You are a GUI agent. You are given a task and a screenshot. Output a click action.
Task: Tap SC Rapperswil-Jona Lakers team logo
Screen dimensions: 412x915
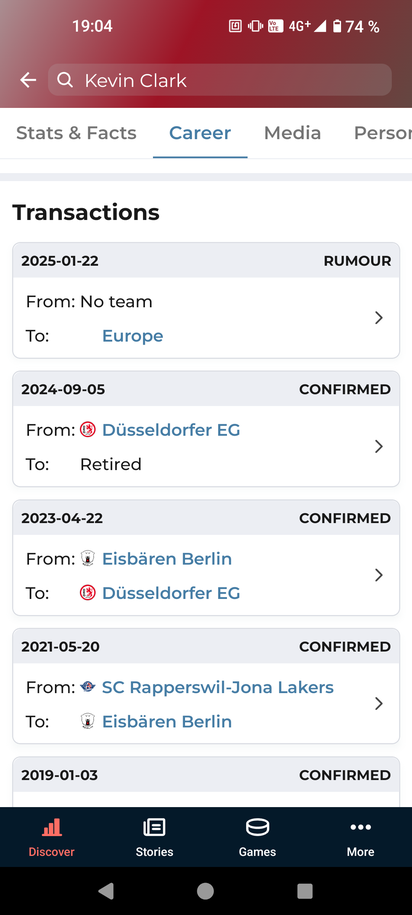coord(88,687)
